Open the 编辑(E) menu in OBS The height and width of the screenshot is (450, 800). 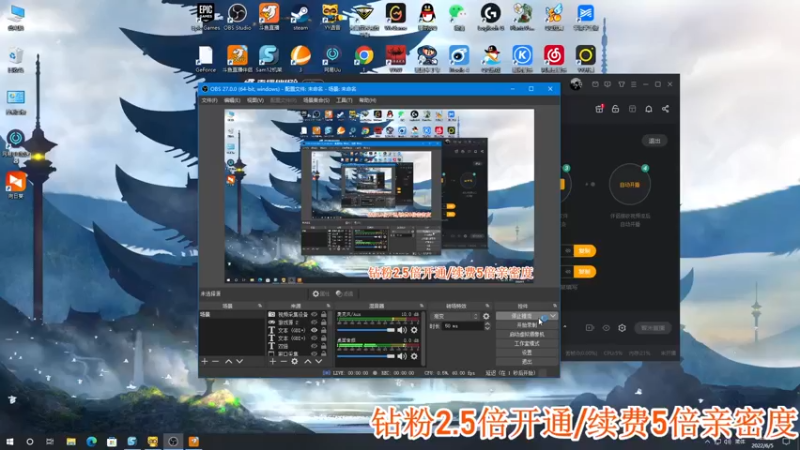pos(232,101)
